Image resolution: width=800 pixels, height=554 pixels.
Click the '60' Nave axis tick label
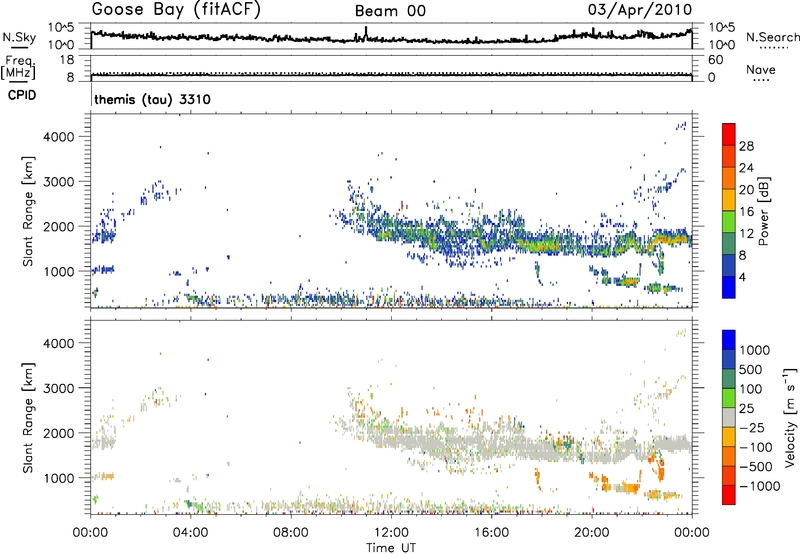click(x=715, y=60)
